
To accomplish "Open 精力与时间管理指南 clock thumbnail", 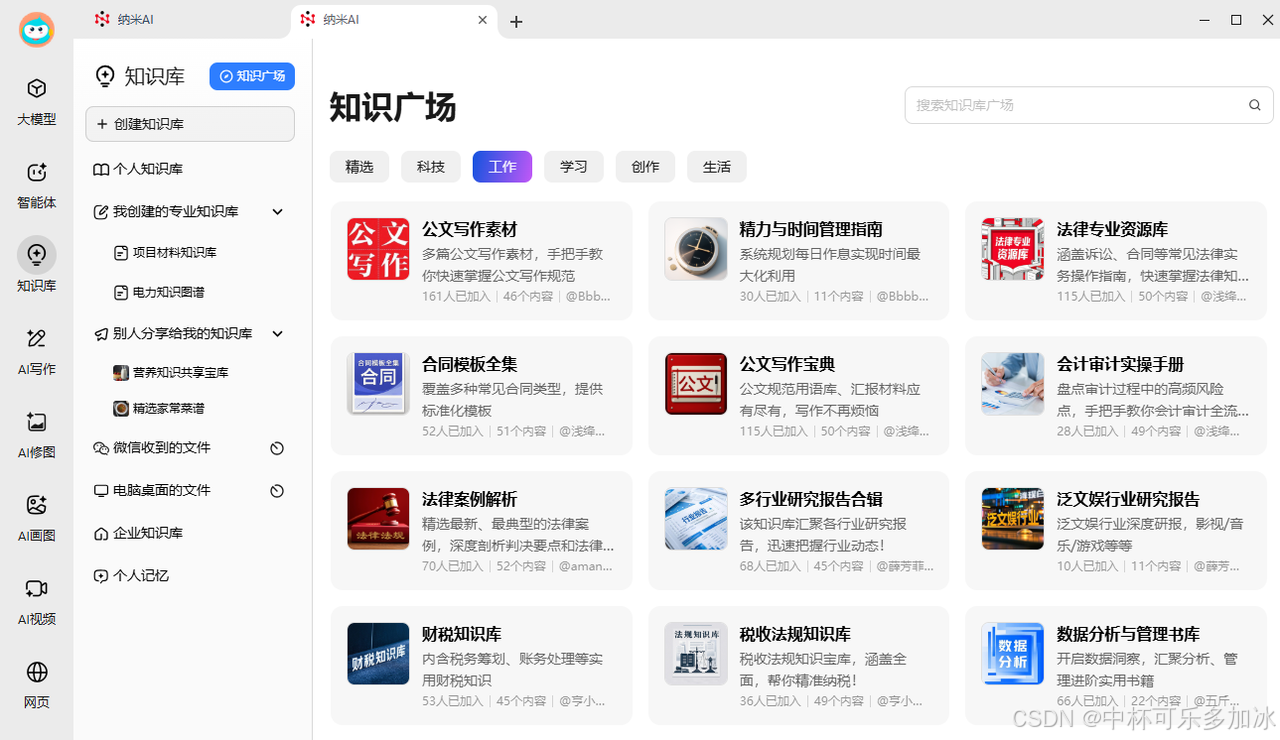I will [x=696, y=249].
